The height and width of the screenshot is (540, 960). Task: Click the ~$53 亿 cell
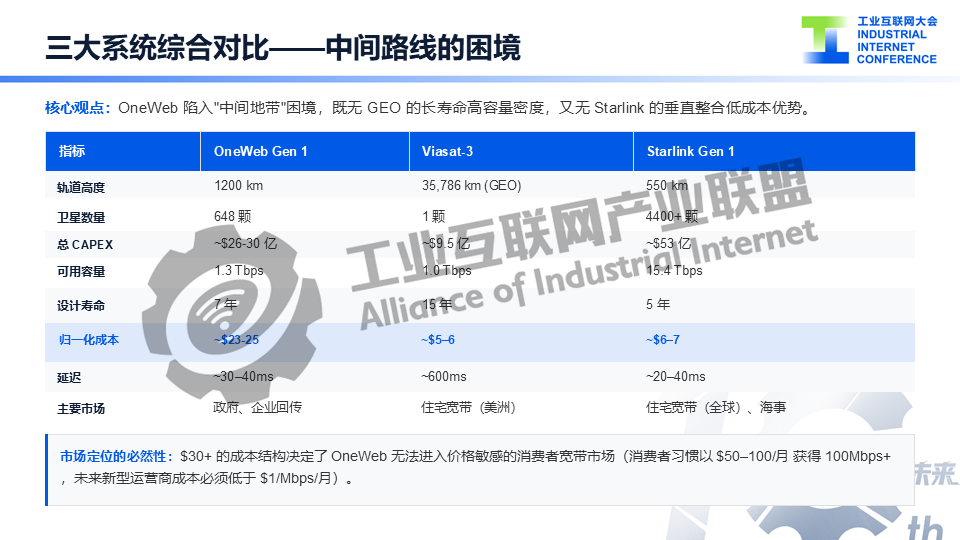pyautogui.click(x=669, y=243)
